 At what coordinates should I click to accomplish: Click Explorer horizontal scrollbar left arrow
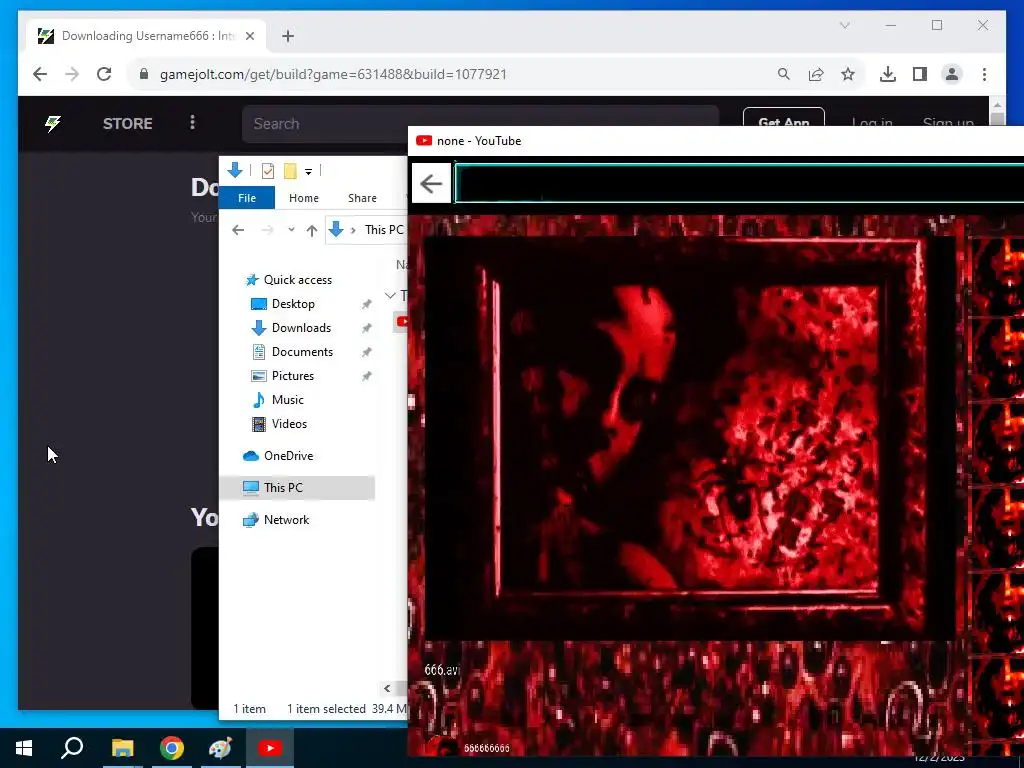tap(387, 688)
